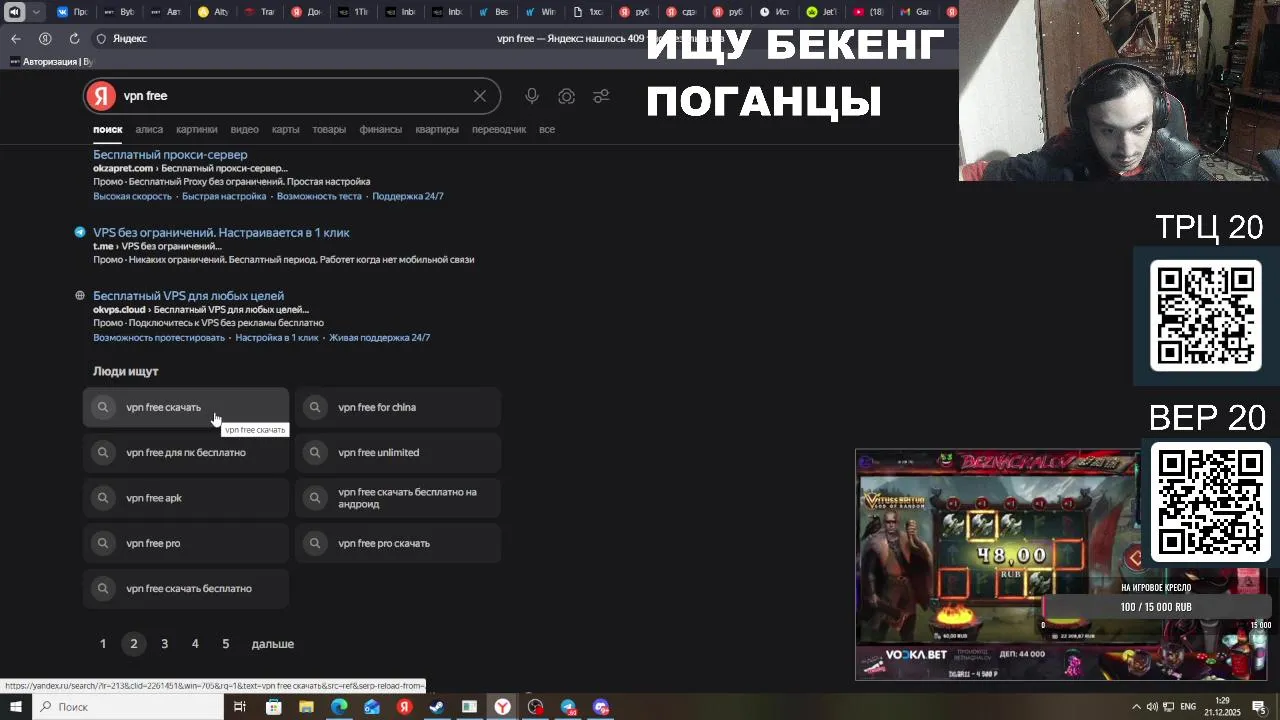Go to results page 4
Viewport: 1280px width, 720px height.
[x=195, y=644]
